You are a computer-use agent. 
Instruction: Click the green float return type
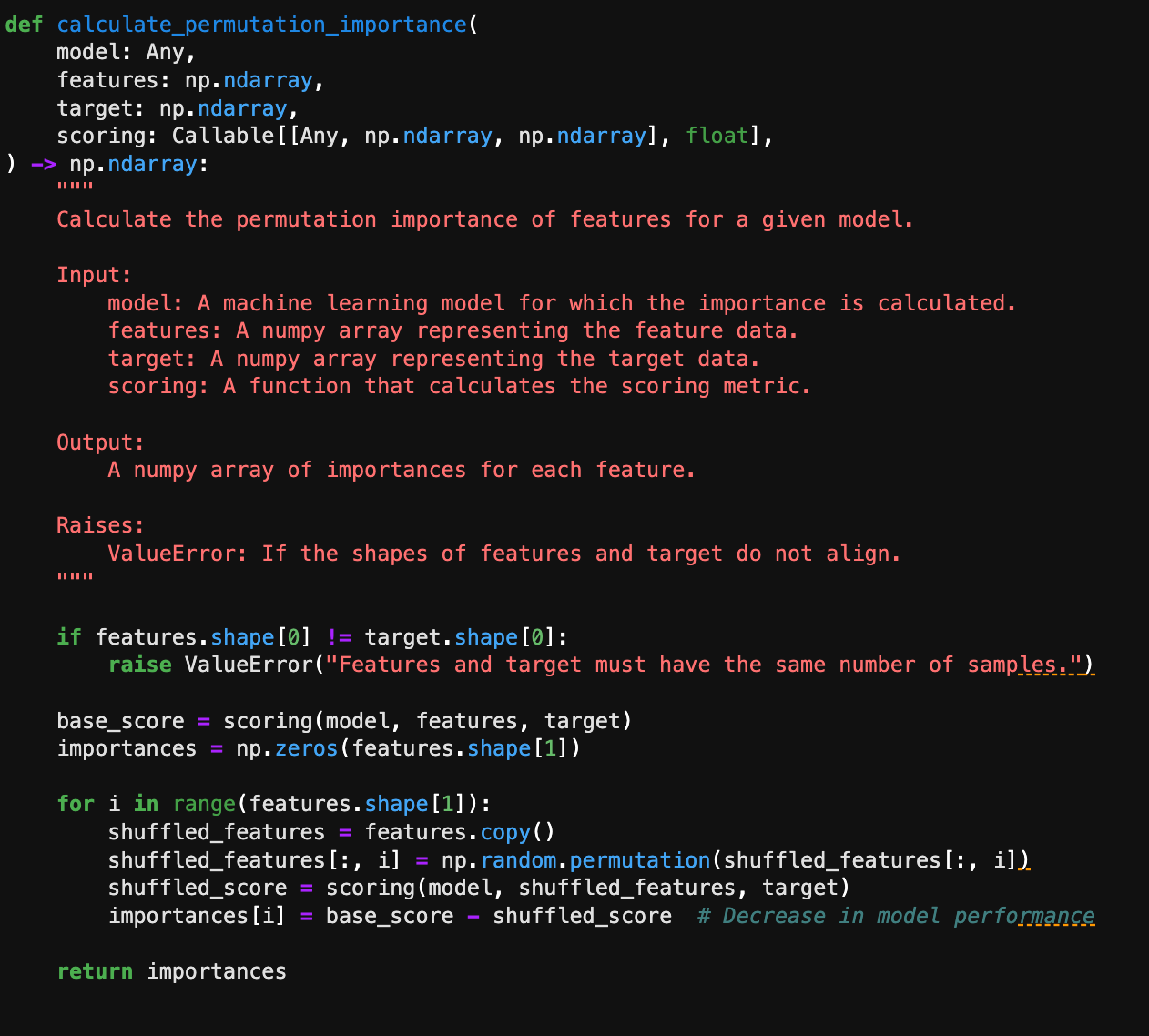coord(717,137)
